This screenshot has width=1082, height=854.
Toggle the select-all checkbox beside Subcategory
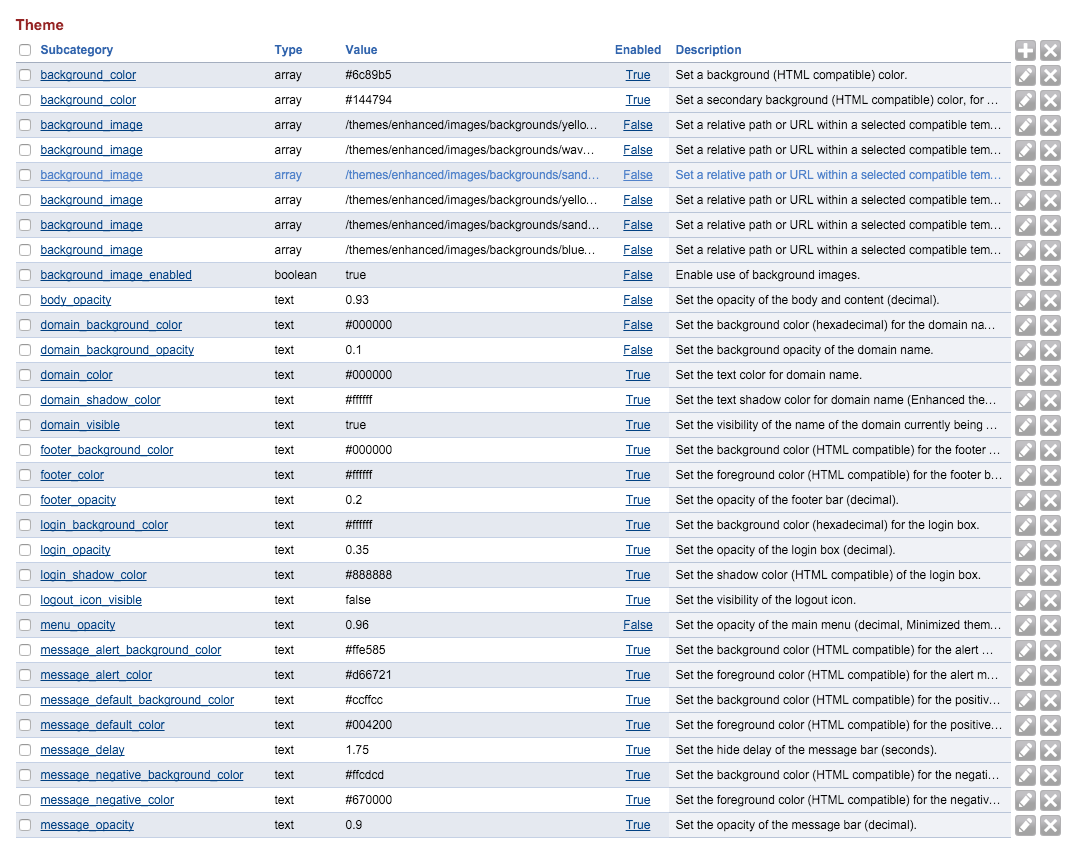[x=25, y=50]
